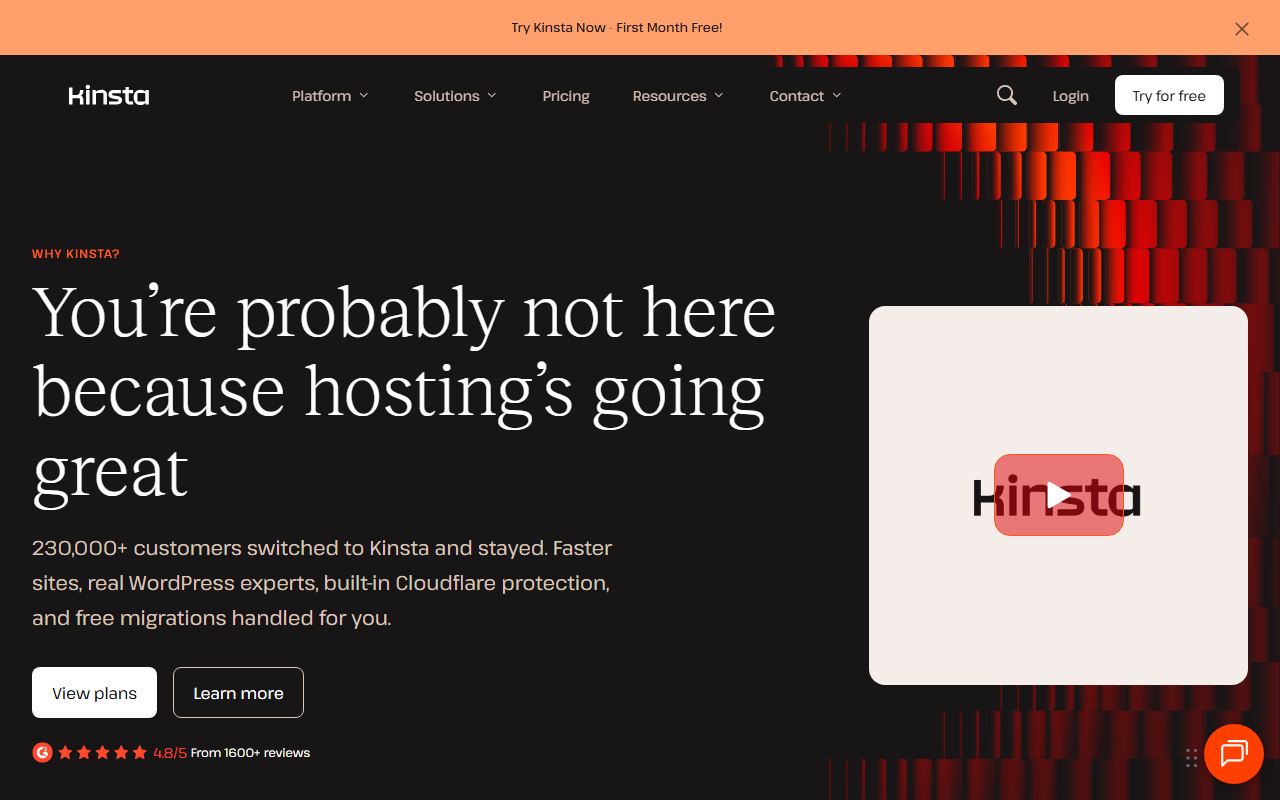This screenshot has width=1280, height=800.
Task: Click the five-star rating row
Action: [x=102, y=752]
